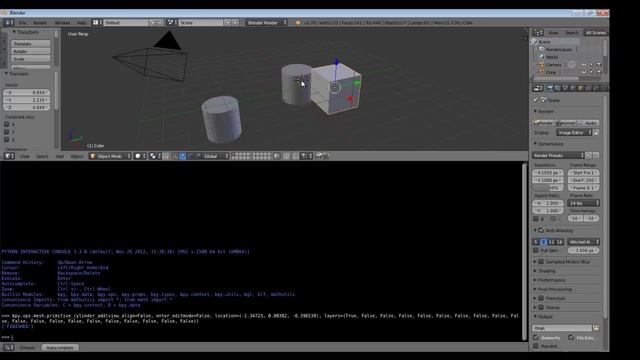The image size is (640, 360).
Task: Select the Modifiers properties tab icon
Action: click(596, 88)
